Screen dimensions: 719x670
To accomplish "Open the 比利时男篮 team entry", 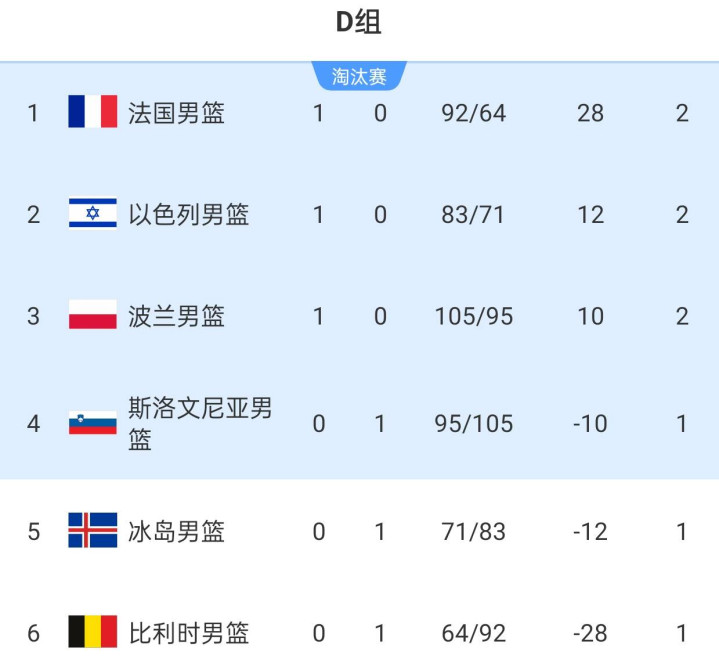I will pyautogui.click(x=188, y=633).
